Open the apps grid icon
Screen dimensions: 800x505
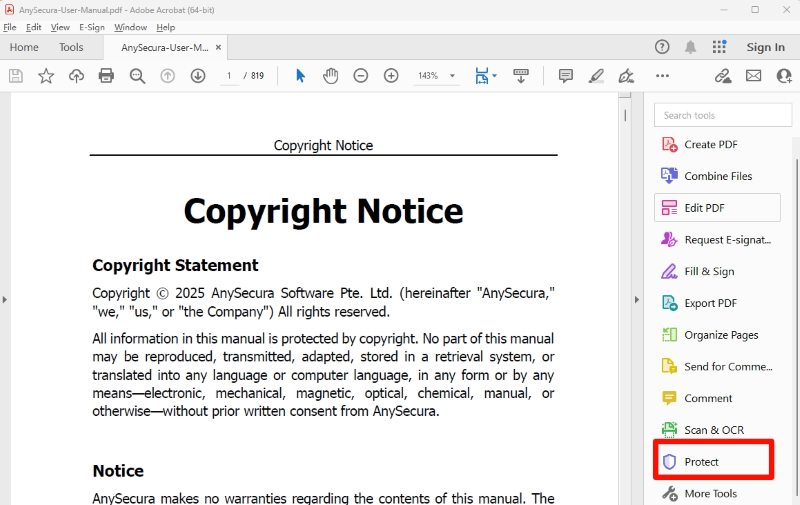point(719,47)
